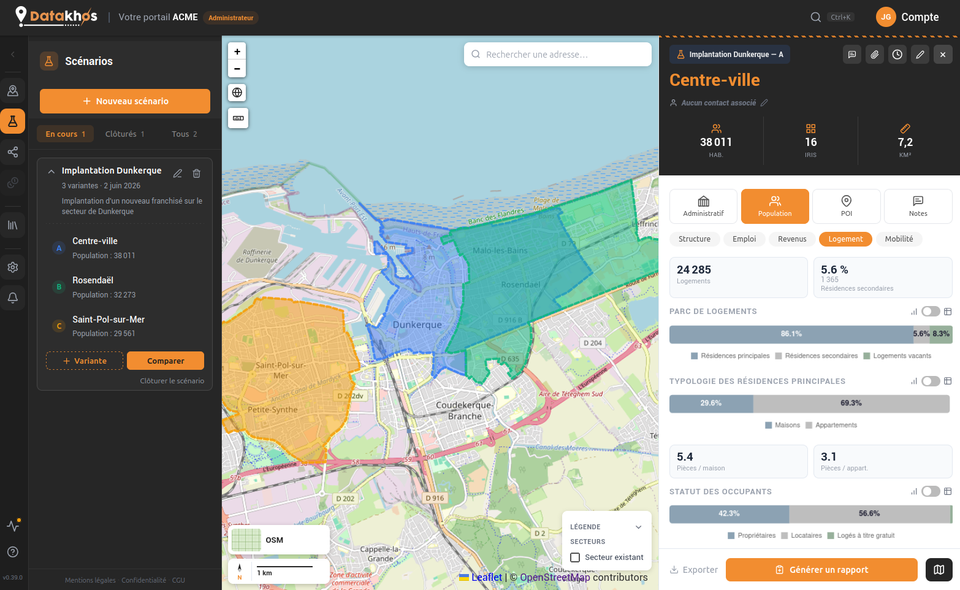Click the Nouveau scénario button
960x590 pixels.
pyautogui.click(x=125, y=101)
